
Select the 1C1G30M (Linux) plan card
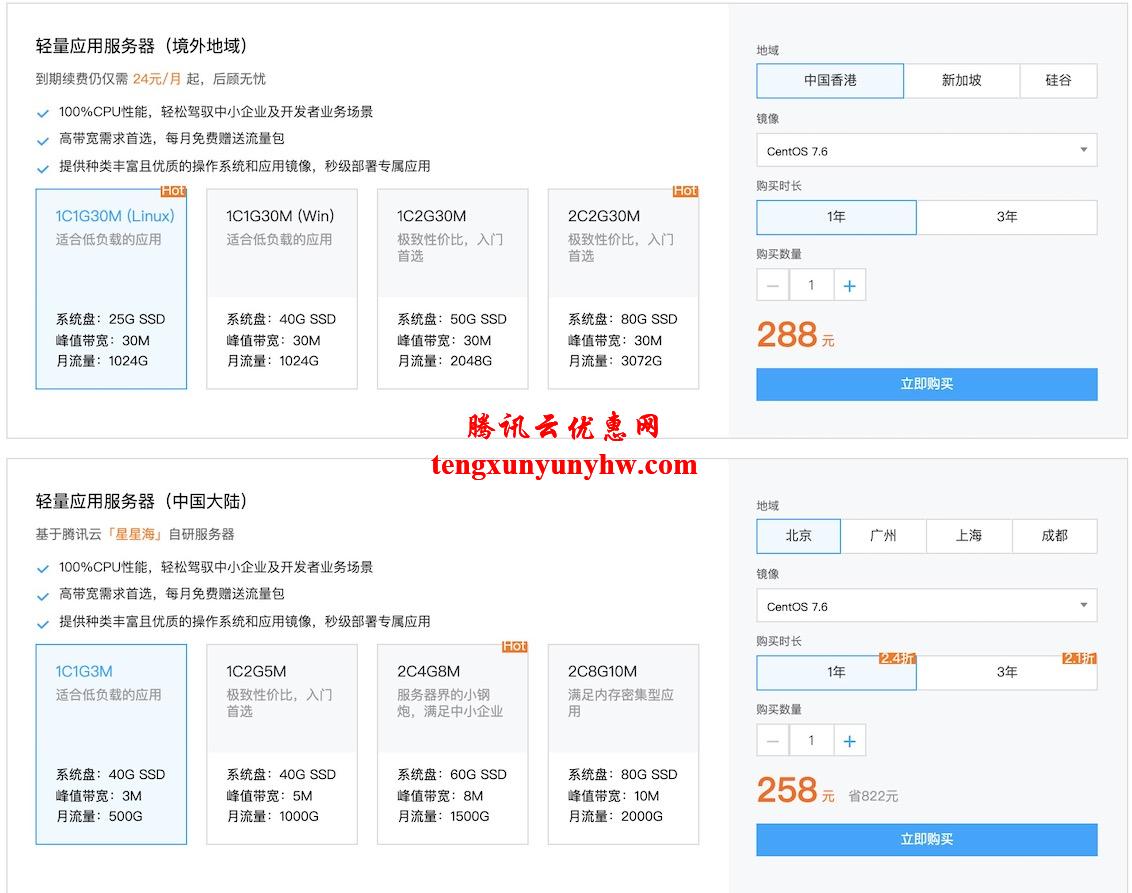pos(111,289)
